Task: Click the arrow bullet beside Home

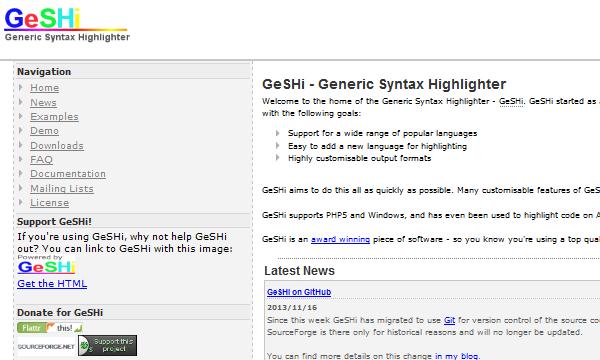Action: 21,88
